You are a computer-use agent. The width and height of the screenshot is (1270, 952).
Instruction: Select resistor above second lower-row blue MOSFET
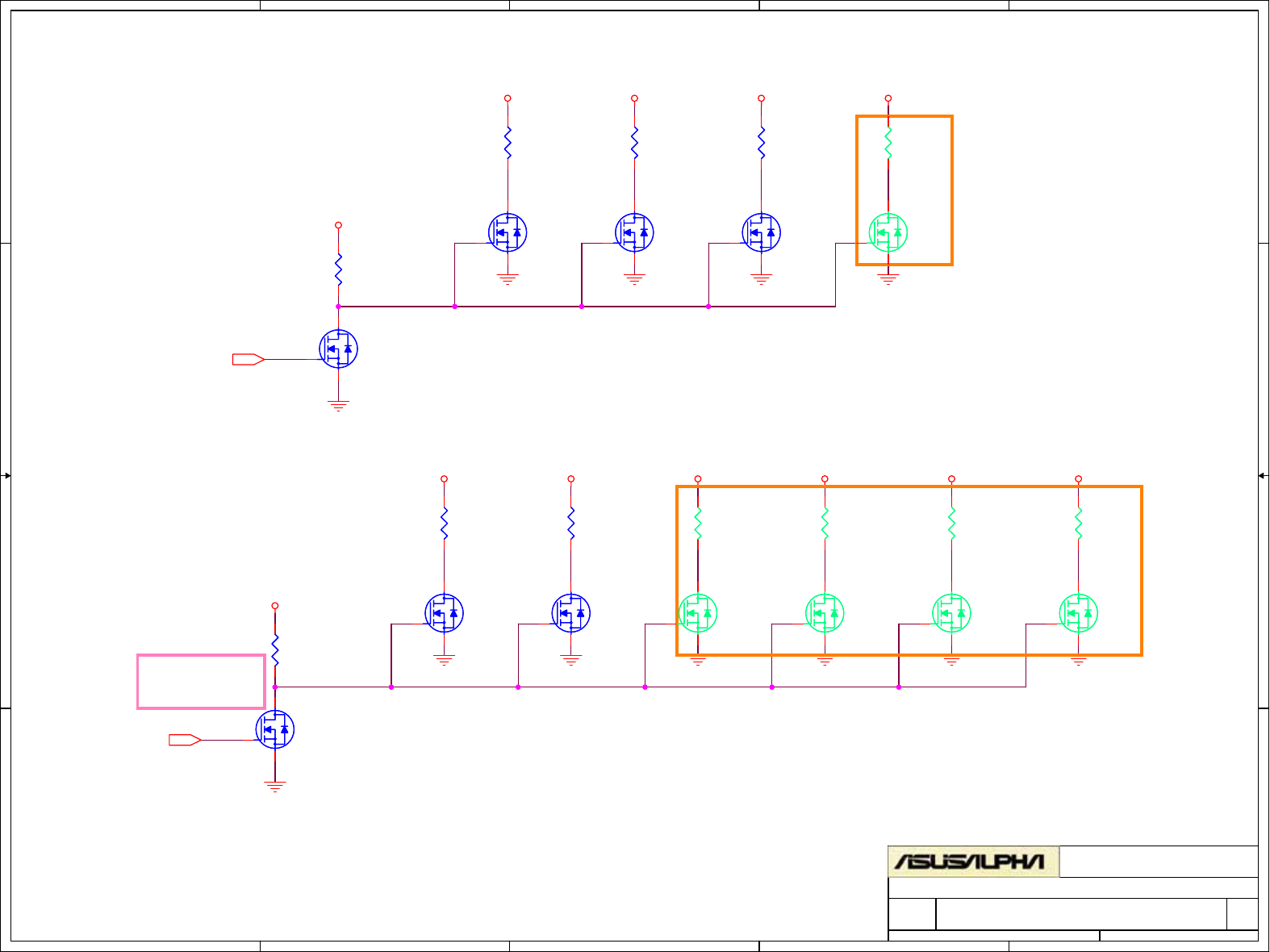[x=571, y=523]
